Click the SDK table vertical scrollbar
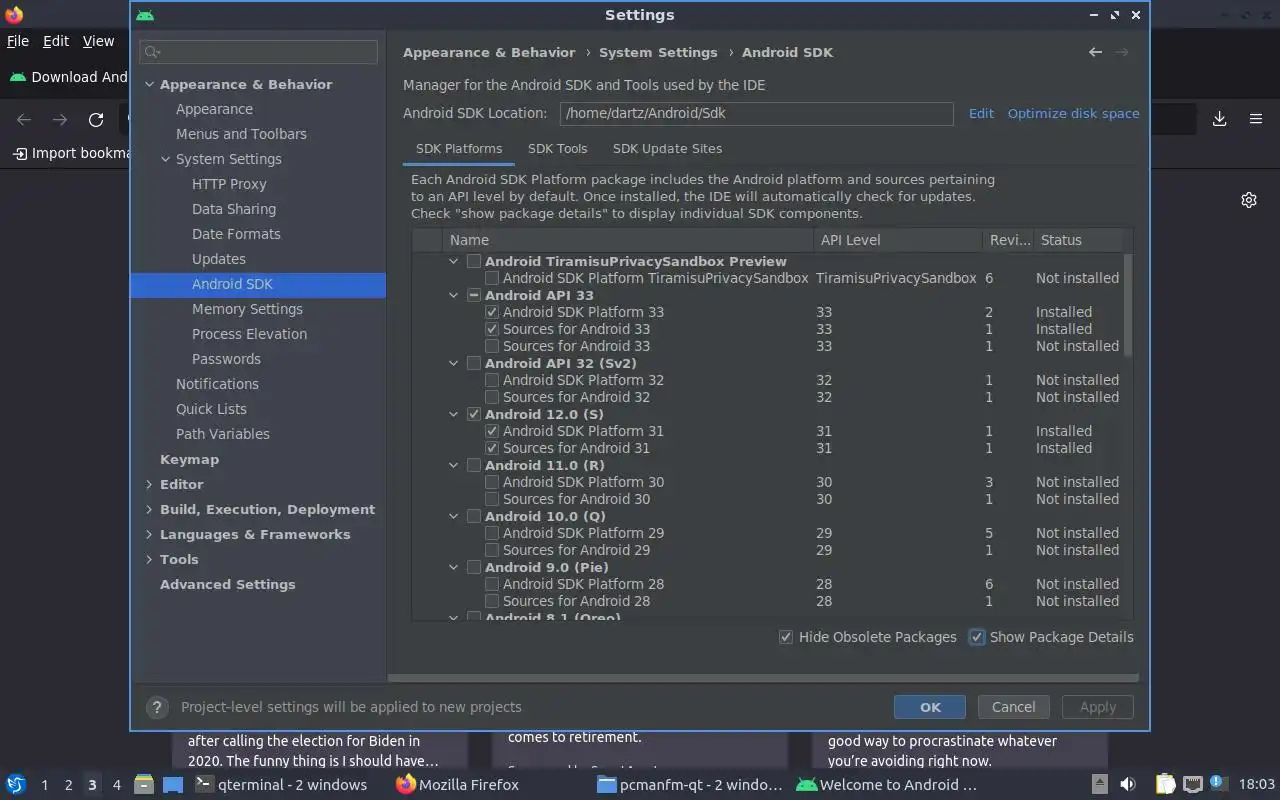This screenshot has width=1280, height=800. tap(1129, 305)
